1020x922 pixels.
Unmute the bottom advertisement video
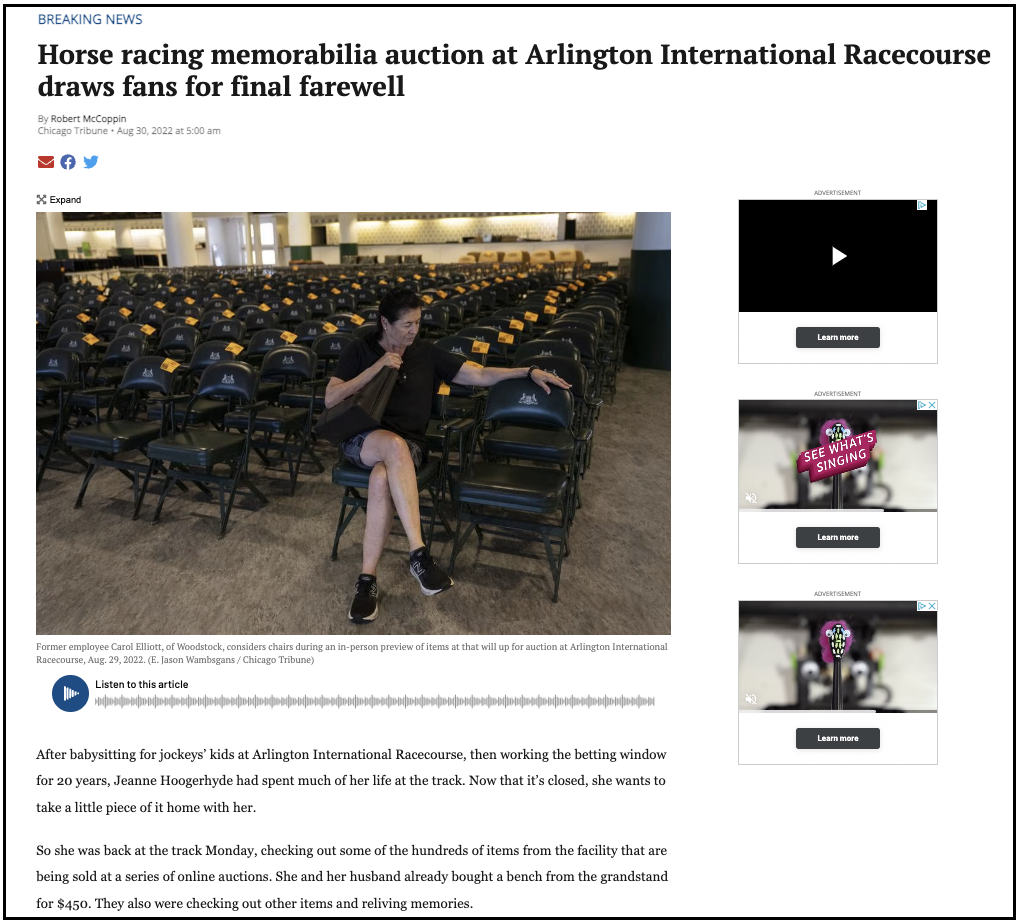point(751,698)
